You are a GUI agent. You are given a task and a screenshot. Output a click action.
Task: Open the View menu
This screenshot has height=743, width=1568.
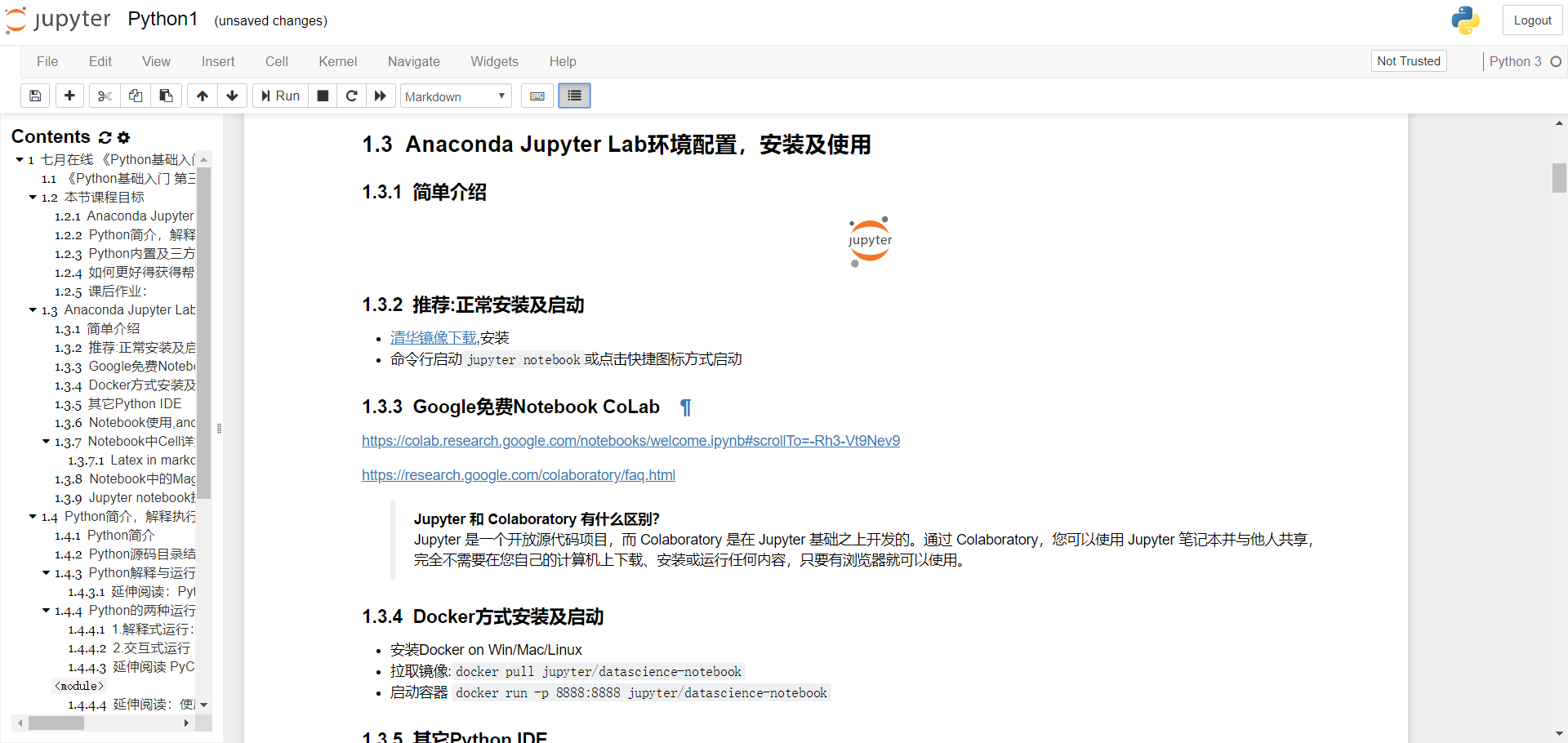[156, 62]
